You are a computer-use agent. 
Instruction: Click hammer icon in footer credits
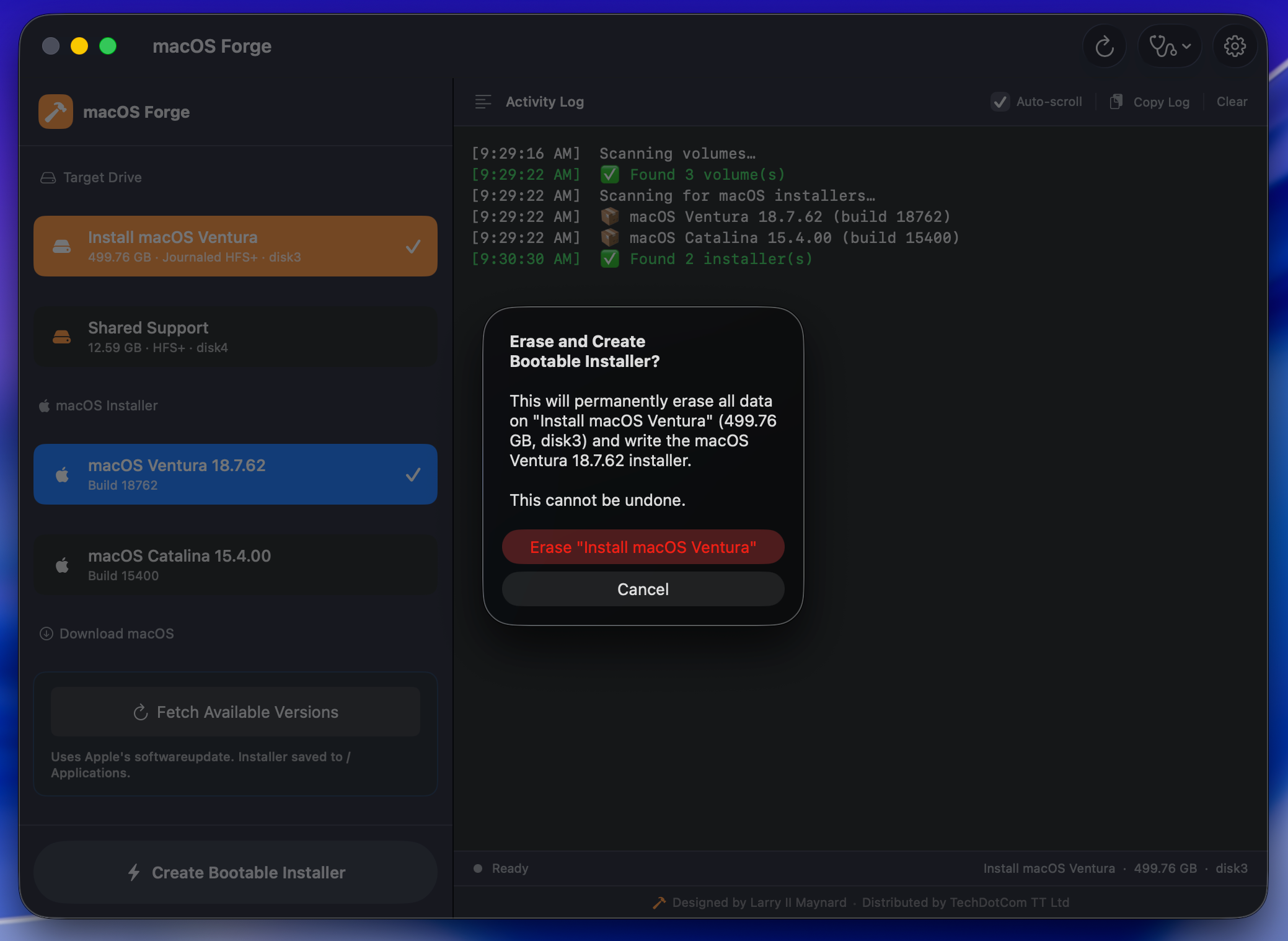[659, 903]
